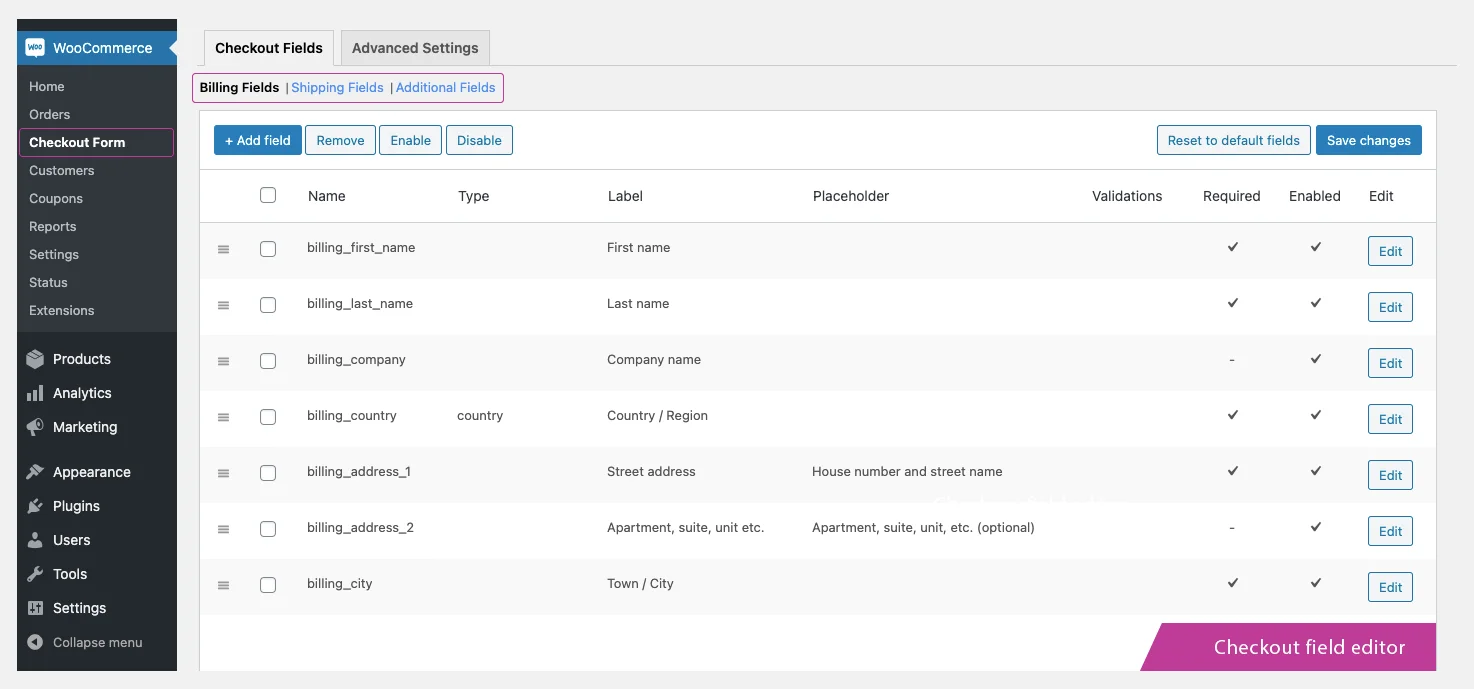Click the WooCommerce logo icon

(x=35, y=47)
